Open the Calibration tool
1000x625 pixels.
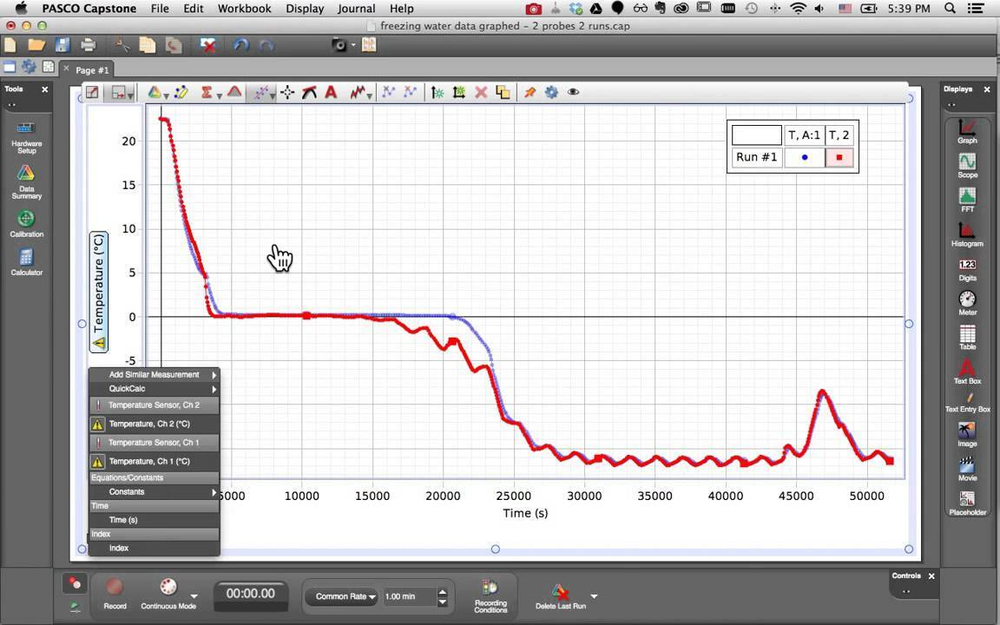coord(26,219)
